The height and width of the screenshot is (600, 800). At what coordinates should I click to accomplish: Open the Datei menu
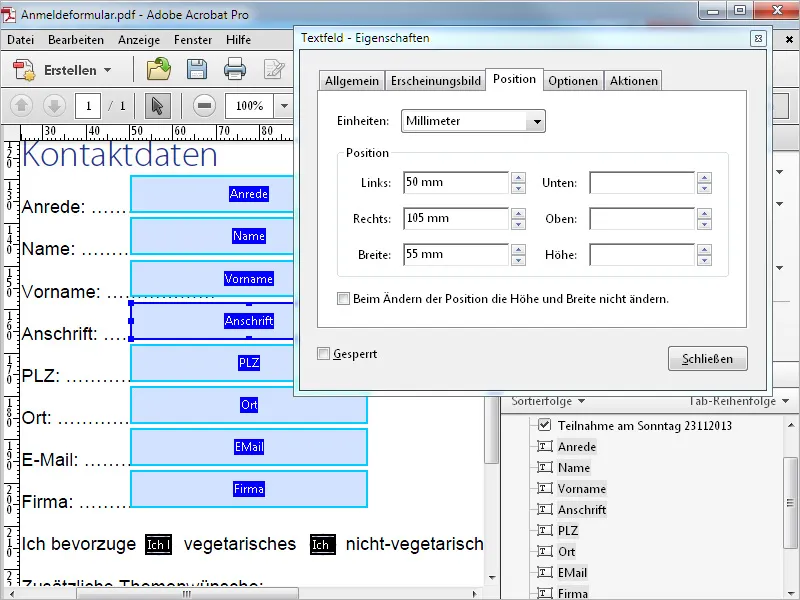tap(20, 40)
